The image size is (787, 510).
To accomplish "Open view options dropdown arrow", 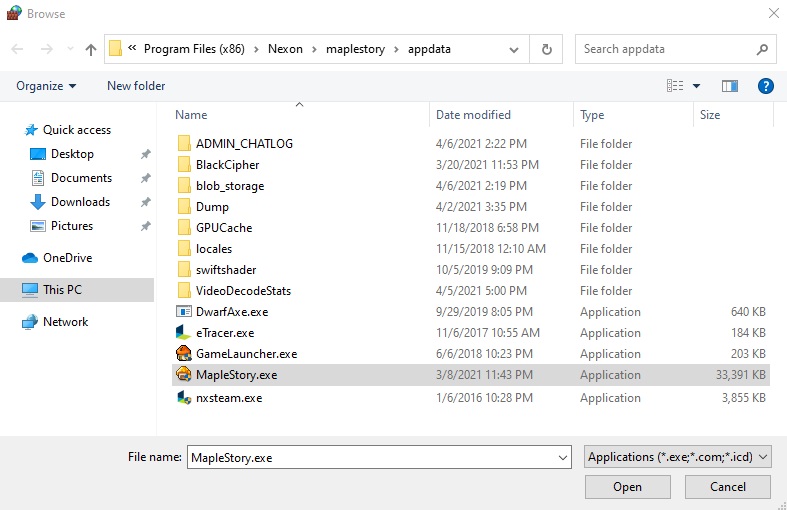I will (696, 86).
